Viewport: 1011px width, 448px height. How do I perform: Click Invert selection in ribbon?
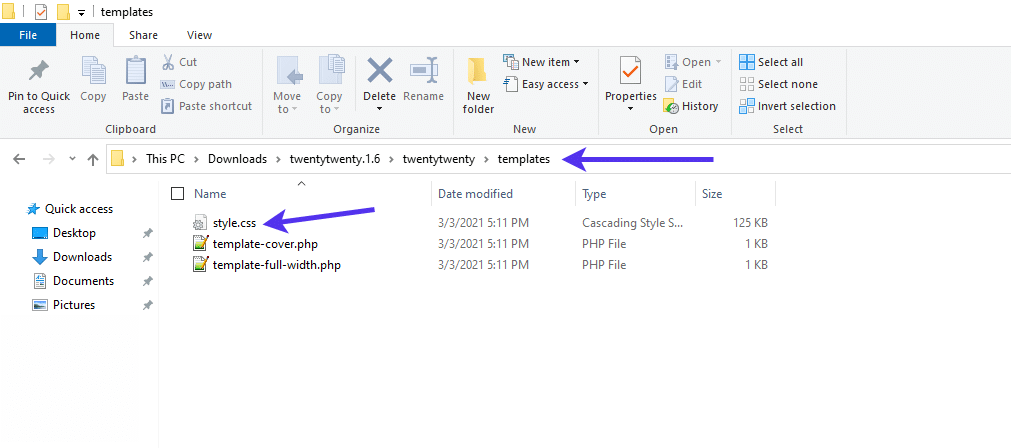coord(747,106)
